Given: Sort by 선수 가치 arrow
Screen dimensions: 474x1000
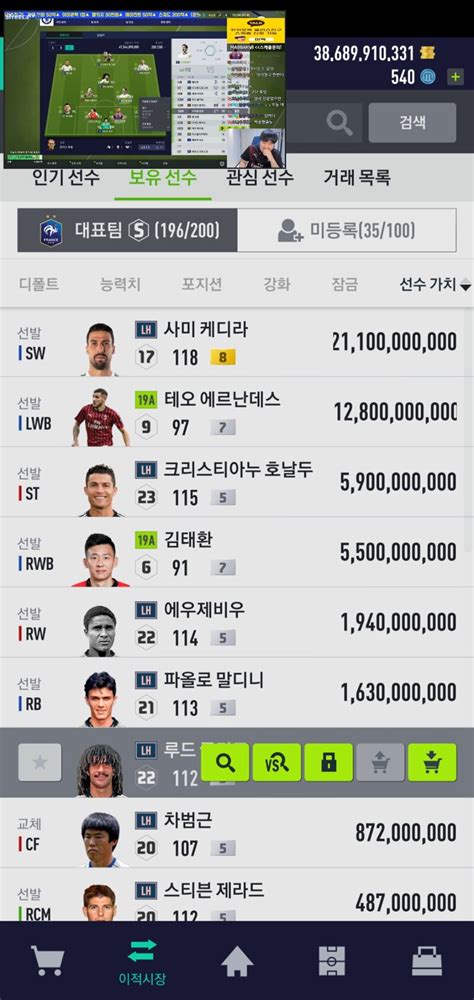Looking at the screenshot, I should [x=466, y=284].
